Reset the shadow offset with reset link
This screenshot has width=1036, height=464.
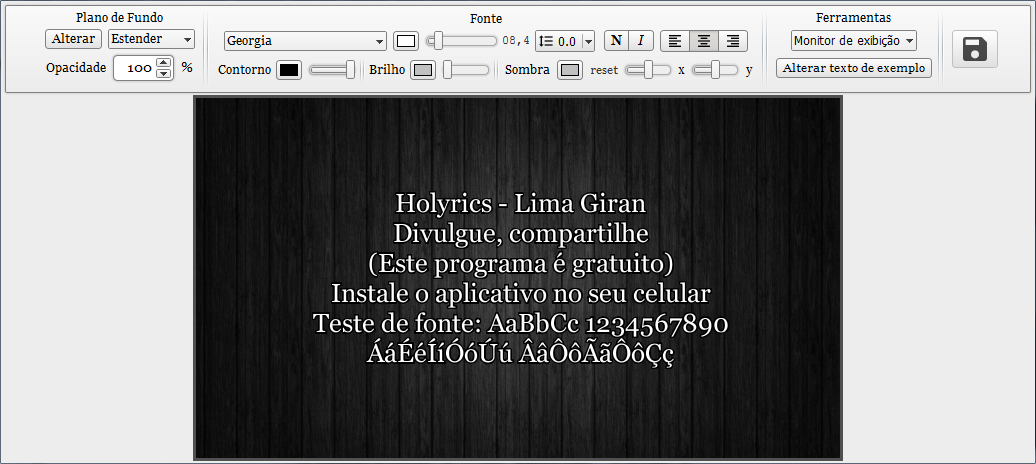pyautogui.click(x=604, y=70)
